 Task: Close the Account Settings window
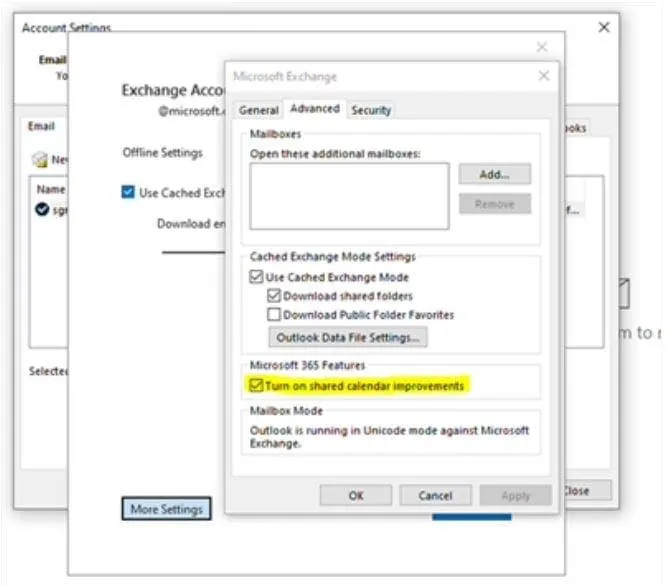604,27
